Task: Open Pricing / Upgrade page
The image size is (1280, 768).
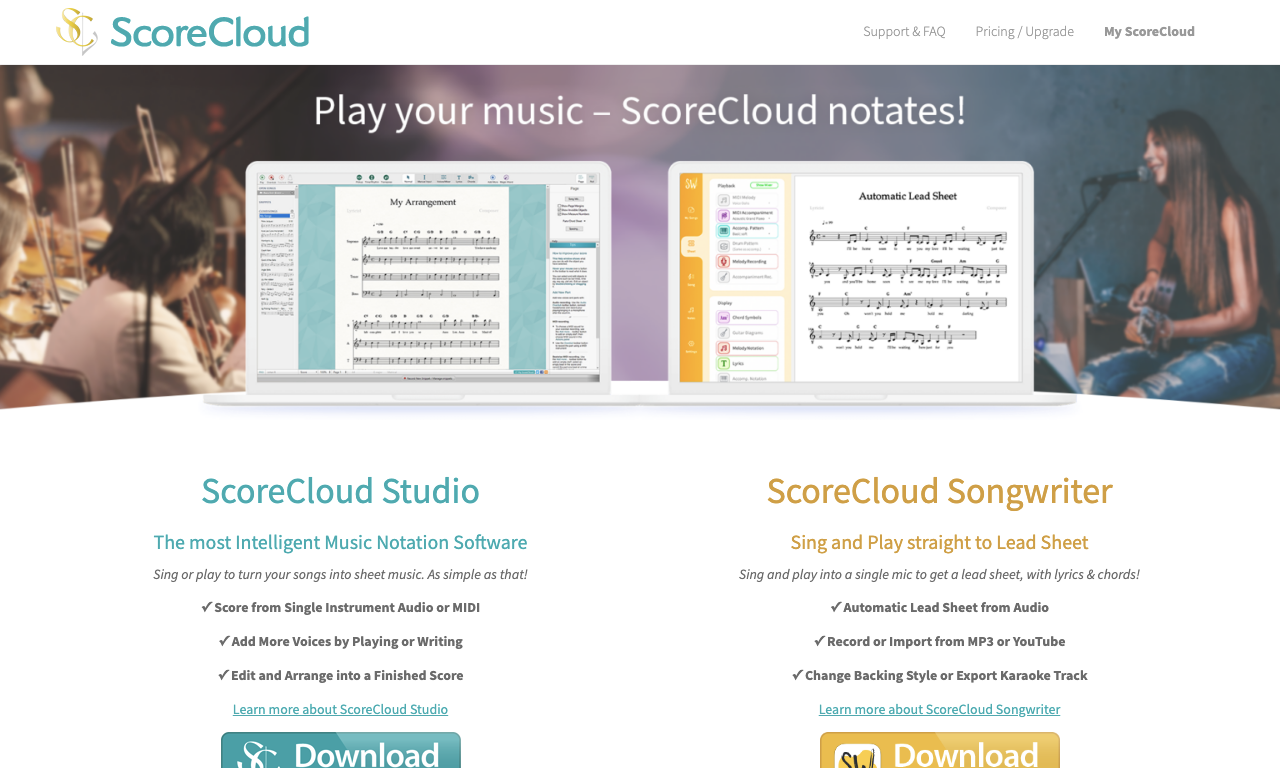Action: [1024, 31]
